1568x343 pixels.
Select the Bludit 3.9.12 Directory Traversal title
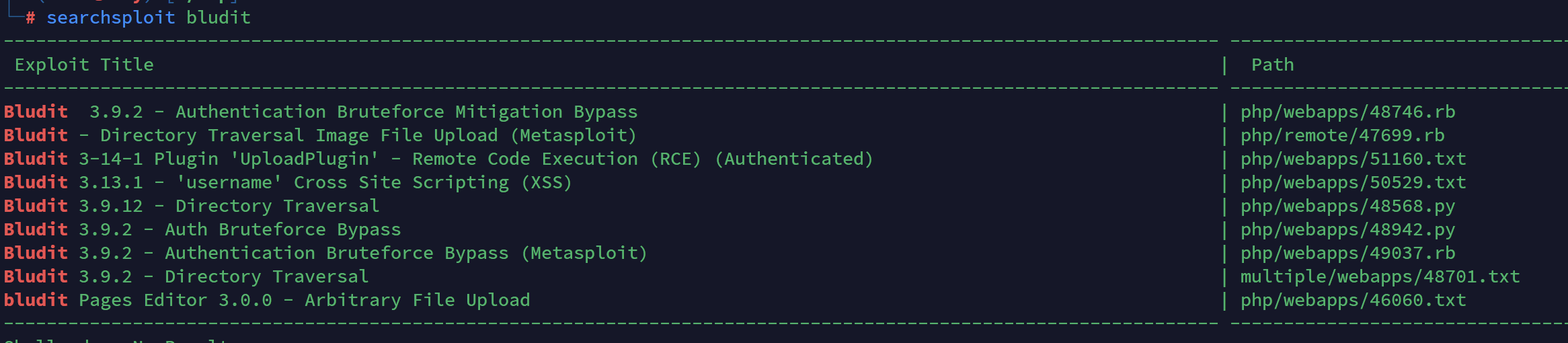click(192, 206)
